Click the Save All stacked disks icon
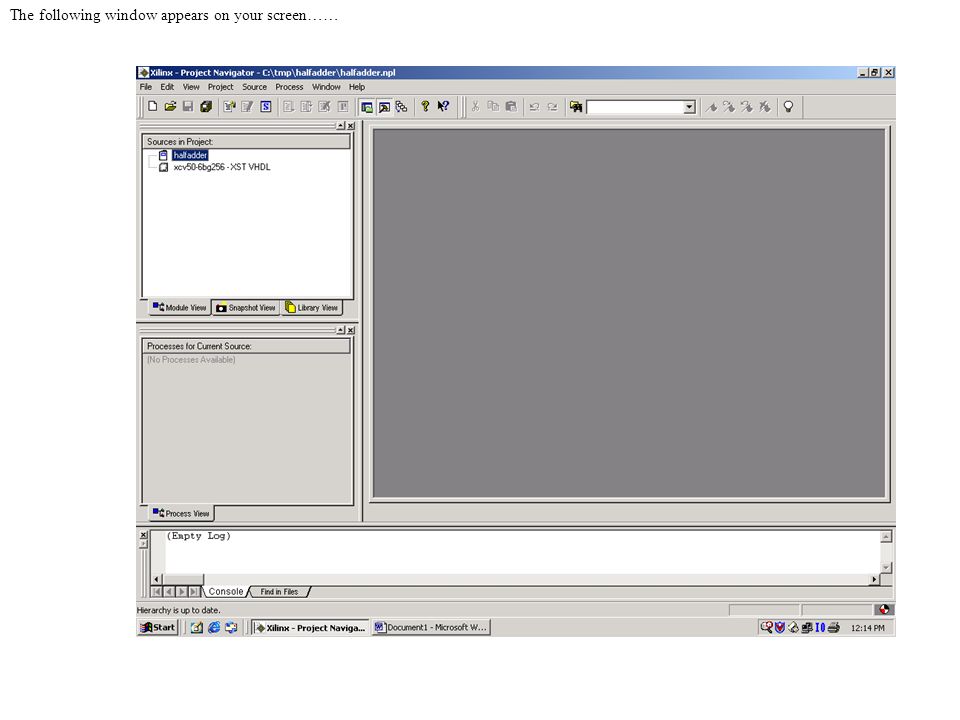960x720 pixels. click(x=206, y=107)
